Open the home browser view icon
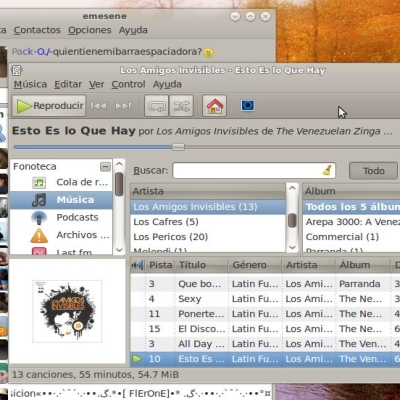The width and height of the screenshot is (400, 400). click(215, 106)
